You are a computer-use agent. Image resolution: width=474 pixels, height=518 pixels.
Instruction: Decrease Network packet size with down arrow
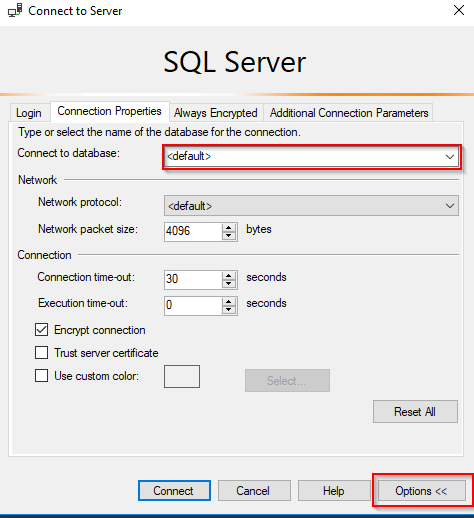point(229,236)
